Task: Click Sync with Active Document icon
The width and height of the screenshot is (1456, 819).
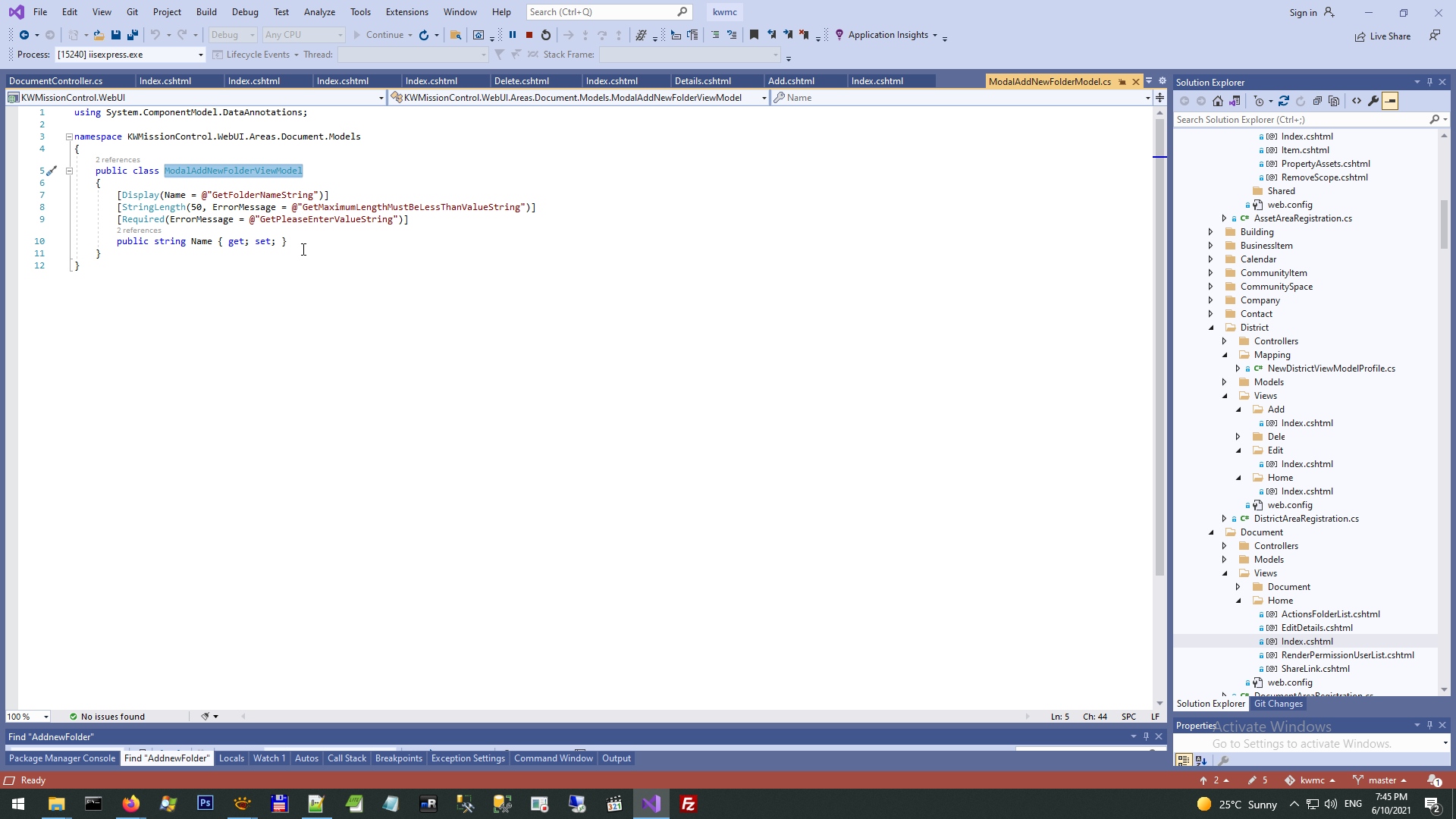Action: pos(1284,101)
